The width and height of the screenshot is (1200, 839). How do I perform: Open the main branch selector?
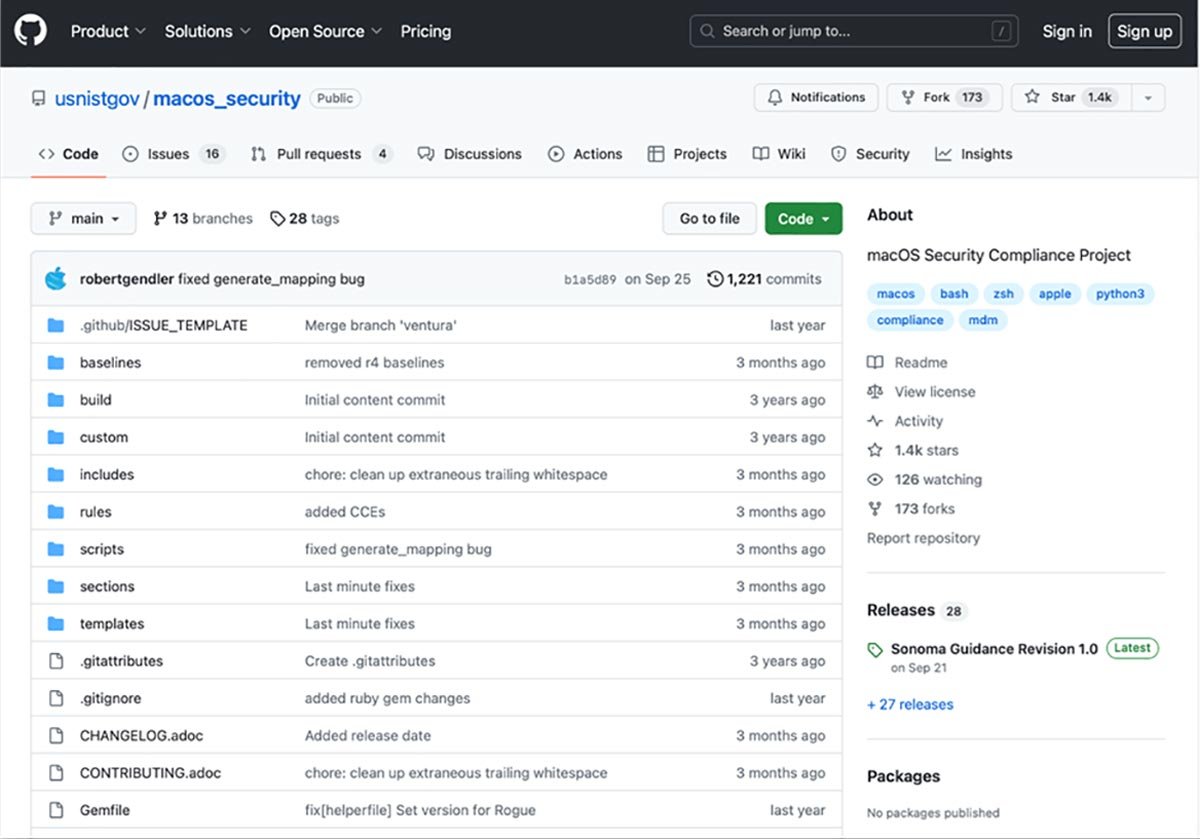tap(83, 218)
